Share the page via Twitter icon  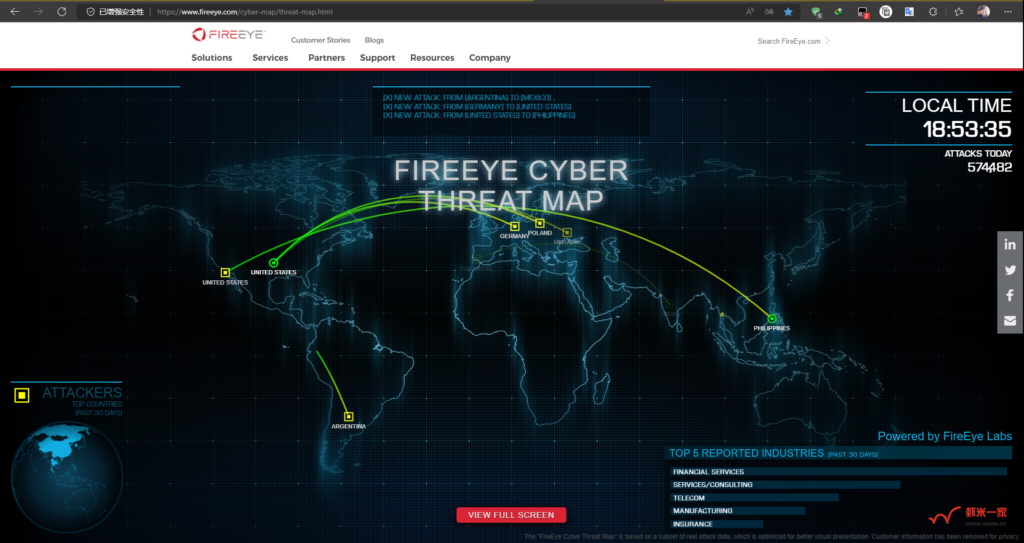coord(1010,270)
